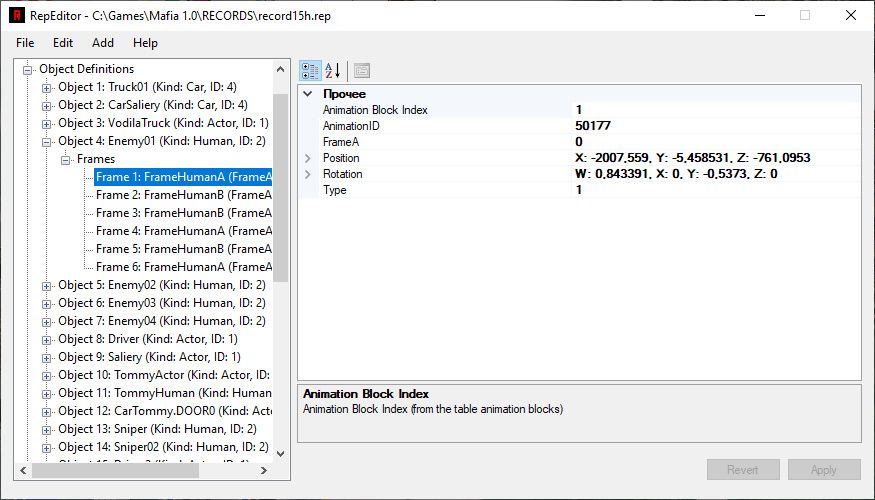The width and height of the screenshot is (875, 500).
Task: Open the Edit menu
Action: coord(63,43)
